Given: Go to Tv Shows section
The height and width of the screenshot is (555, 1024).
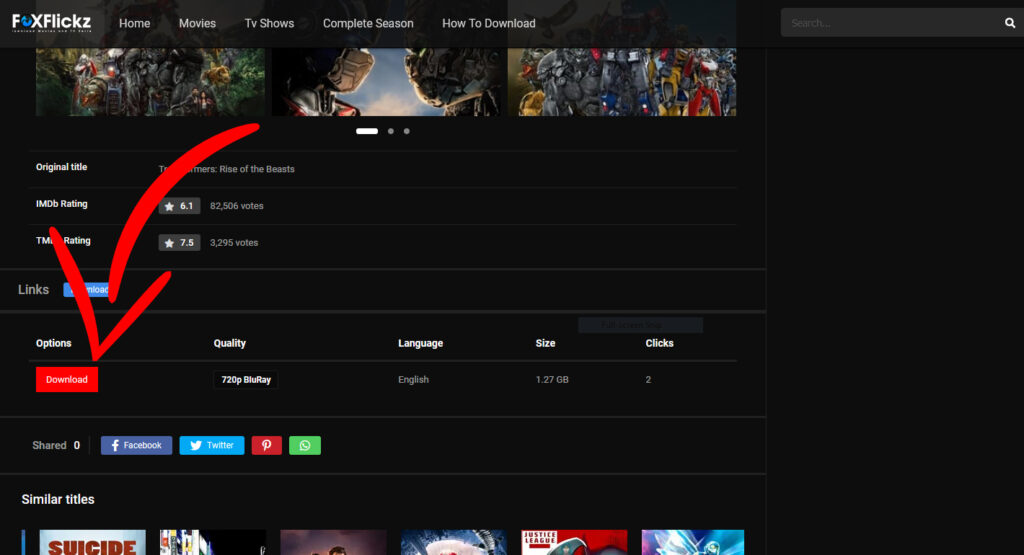Looking at the screenshot, I should (269, 24).
